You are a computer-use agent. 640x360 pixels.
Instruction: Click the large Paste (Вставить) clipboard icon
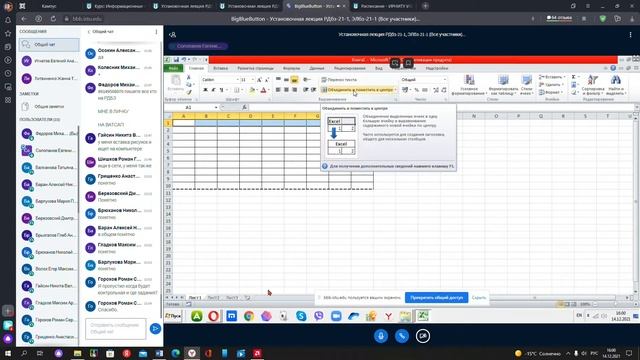(176, 83)
